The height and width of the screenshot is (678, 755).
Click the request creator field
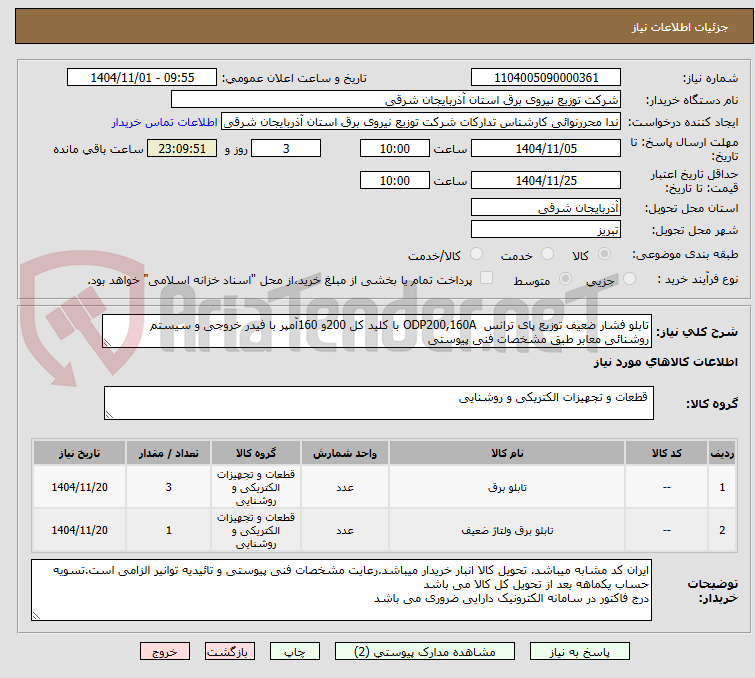(x=421, y=122)
